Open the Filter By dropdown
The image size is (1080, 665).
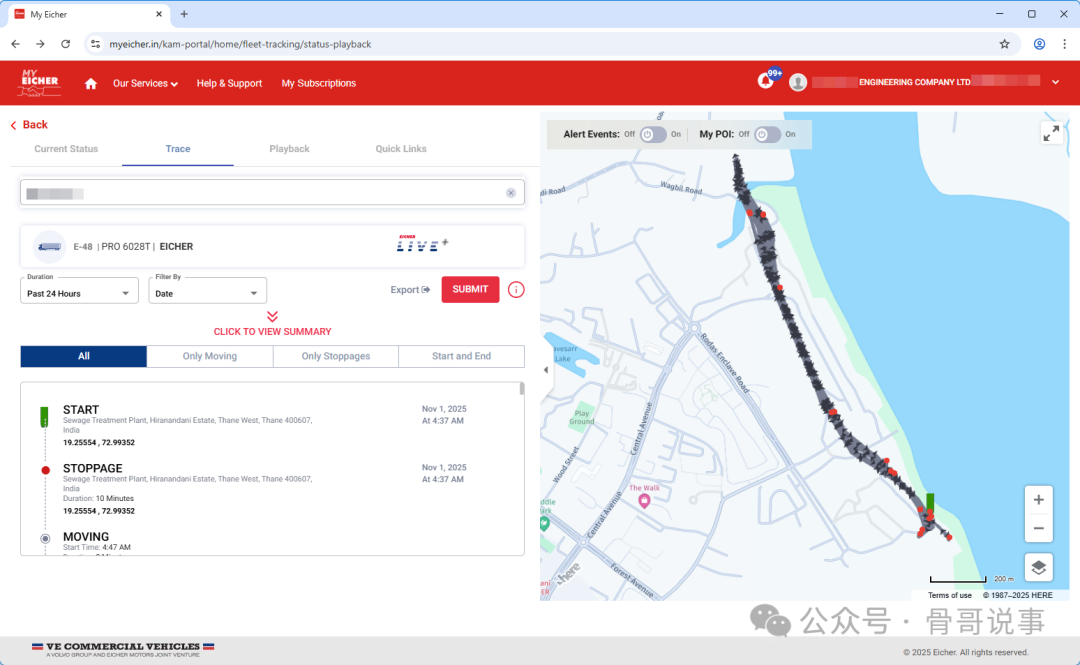click(207, 291)
